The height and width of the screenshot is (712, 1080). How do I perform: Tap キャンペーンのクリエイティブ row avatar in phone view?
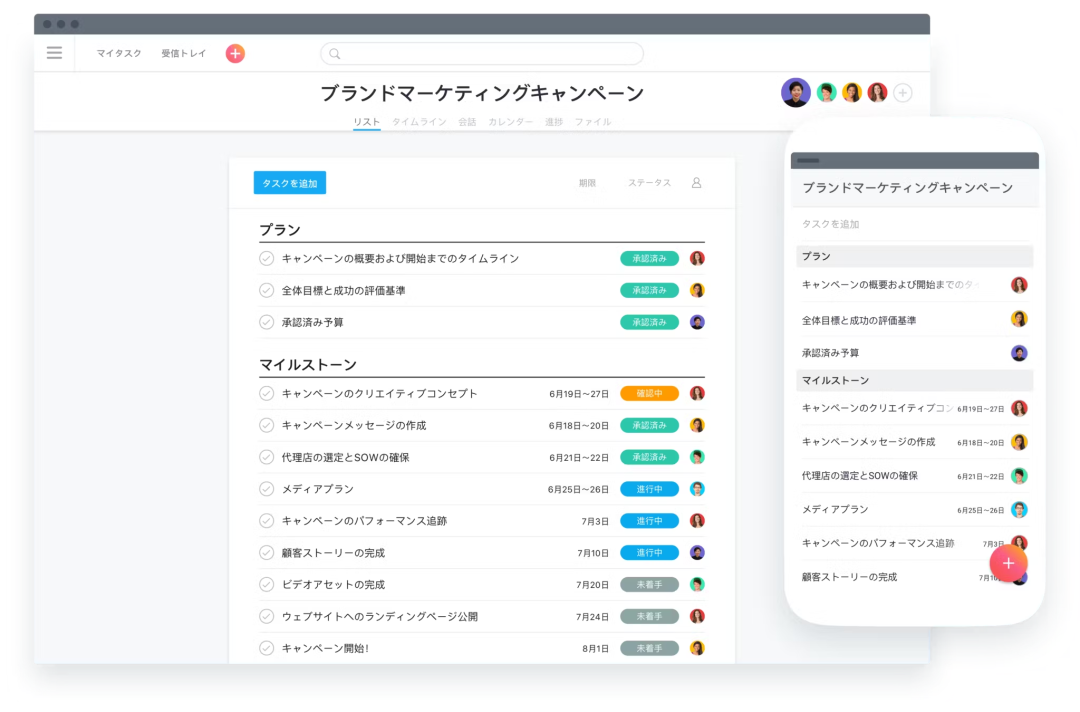coord(1019,408)
